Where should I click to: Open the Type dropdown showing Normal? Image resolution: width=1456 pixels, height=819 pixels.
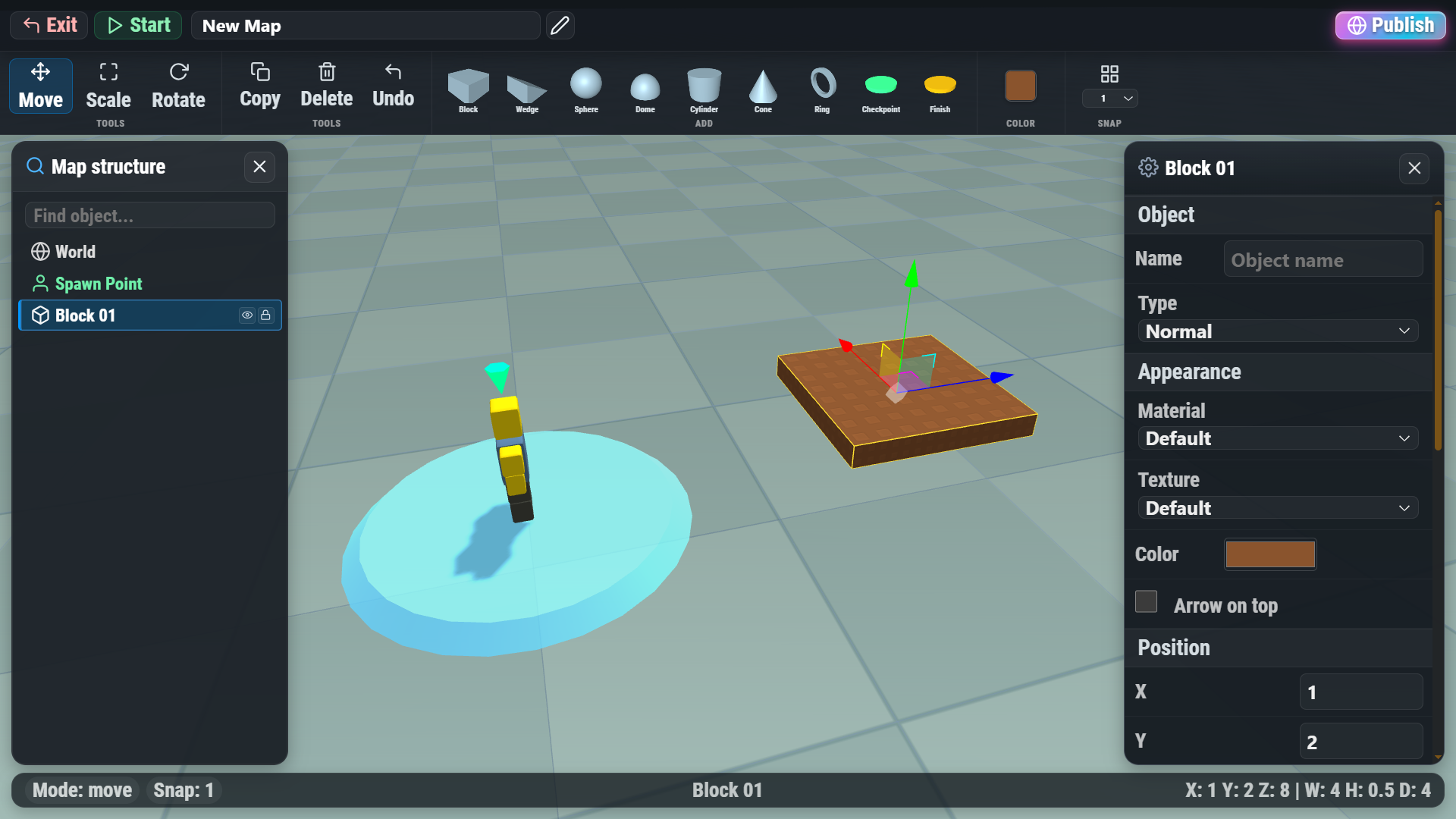coord(1277,331)
